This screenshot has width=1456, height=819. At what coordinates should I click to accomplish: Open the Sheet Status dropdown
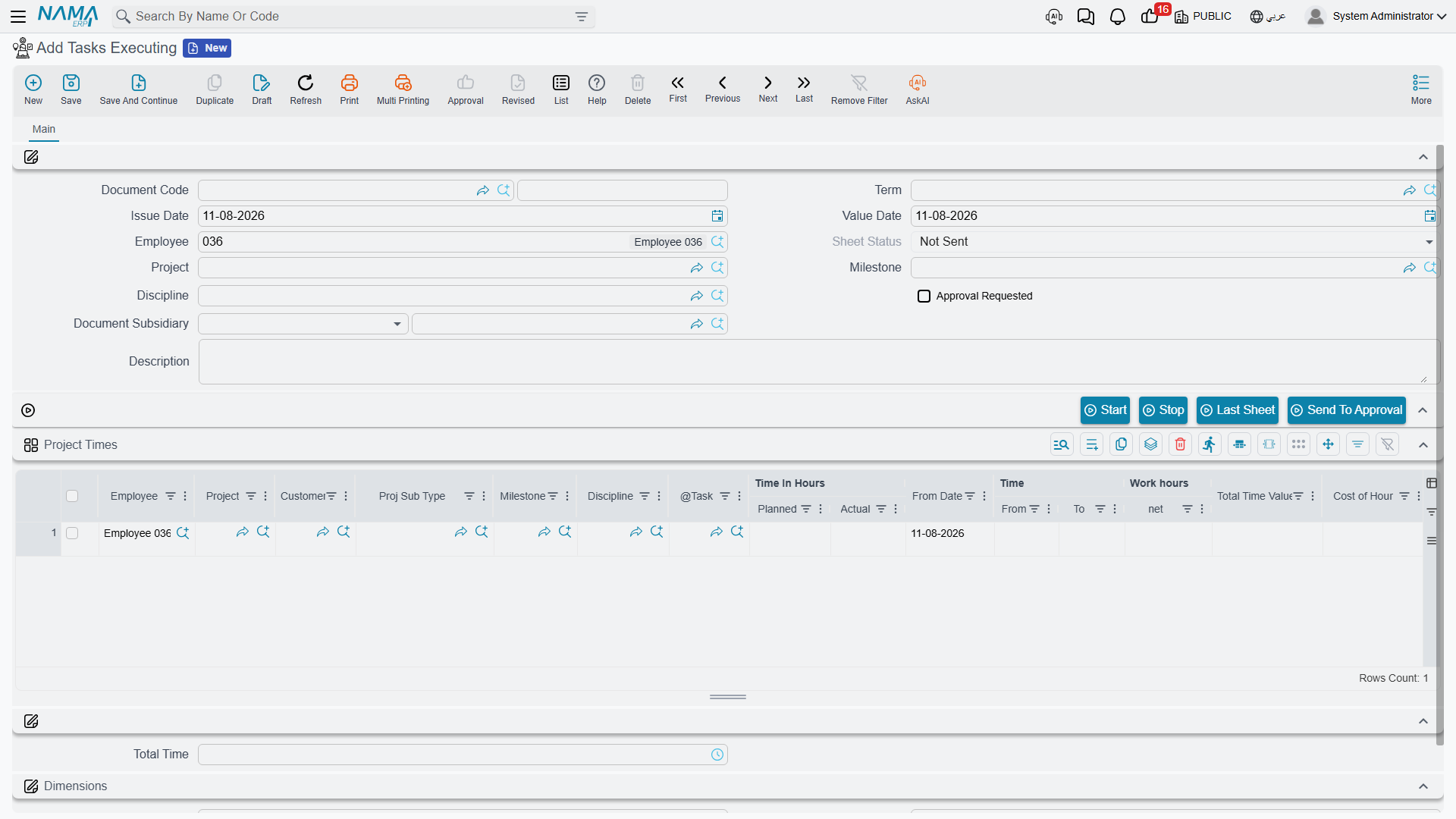[x=1429, y=242]
